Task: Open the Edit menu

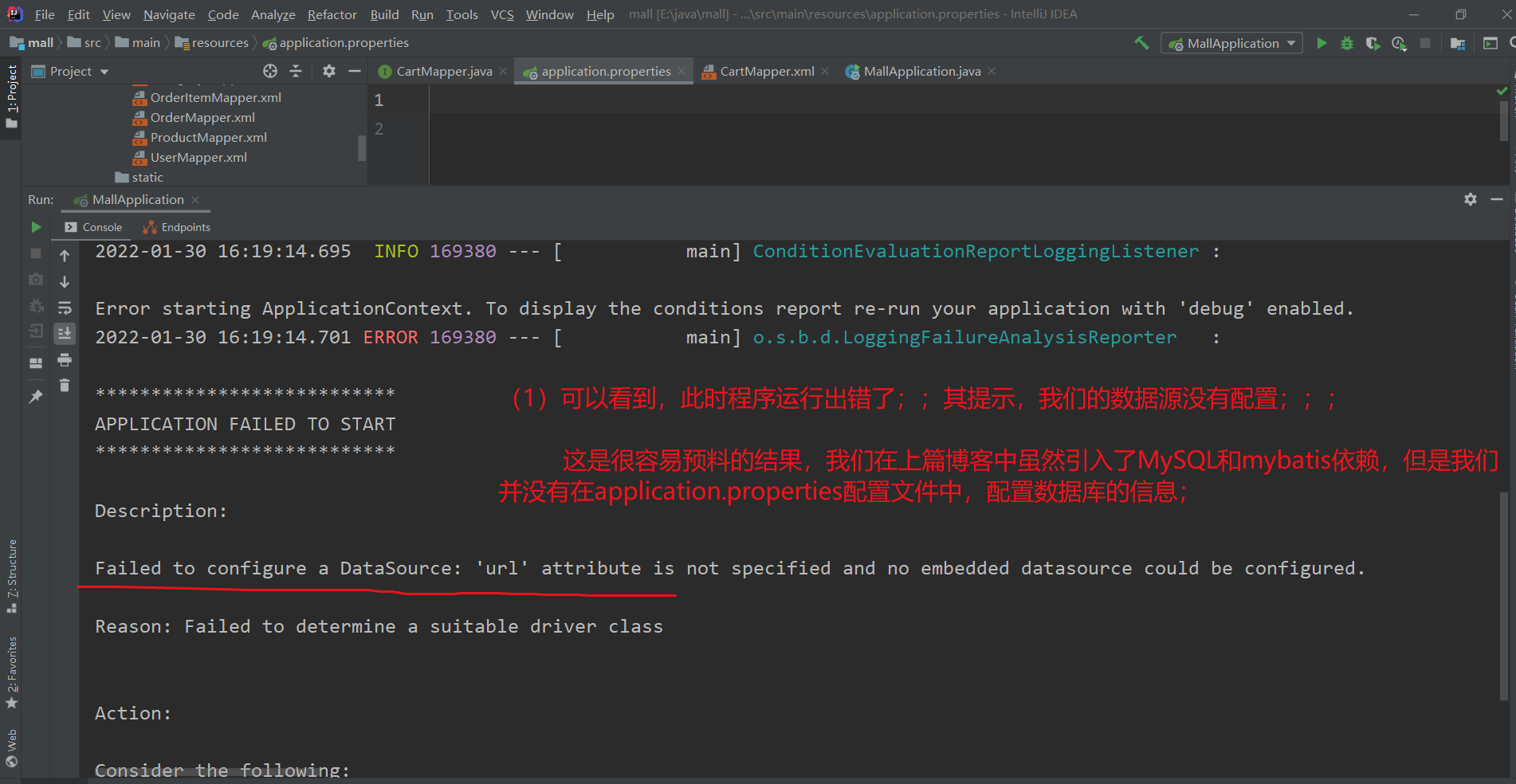Action: click(79, 14)
